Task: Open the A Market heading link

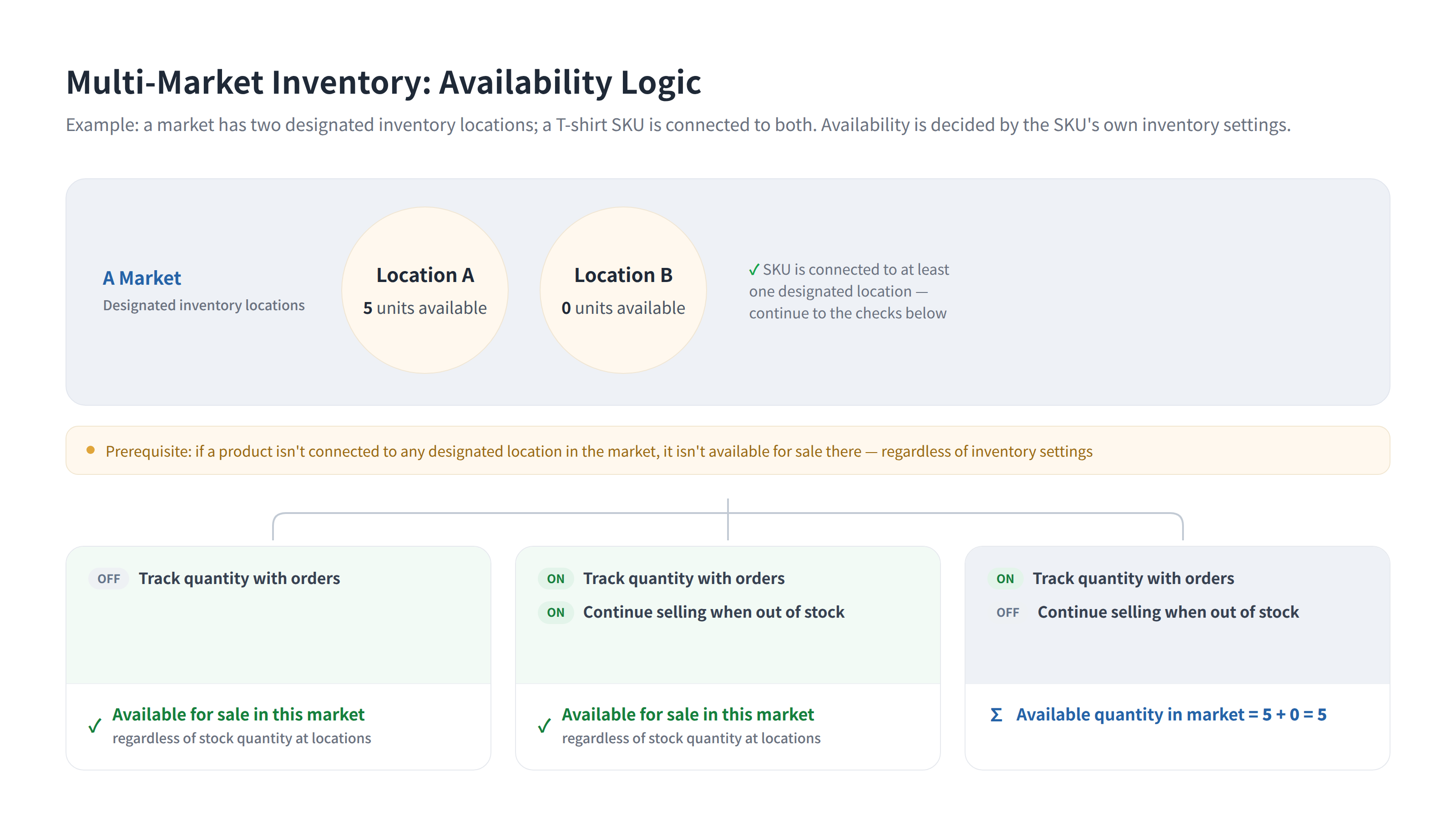Action: point(142,278)
